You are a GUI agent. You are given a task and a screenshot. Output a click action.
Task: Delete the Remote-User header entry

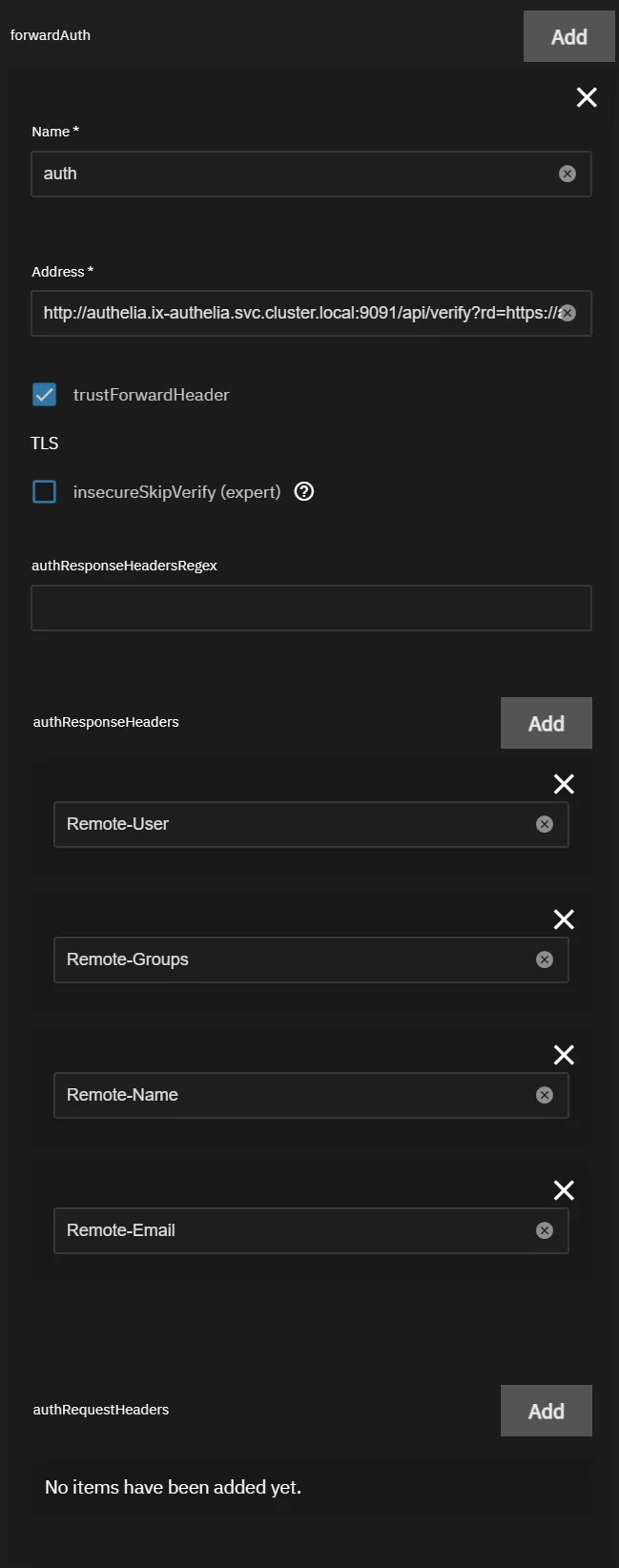(564, 784)
